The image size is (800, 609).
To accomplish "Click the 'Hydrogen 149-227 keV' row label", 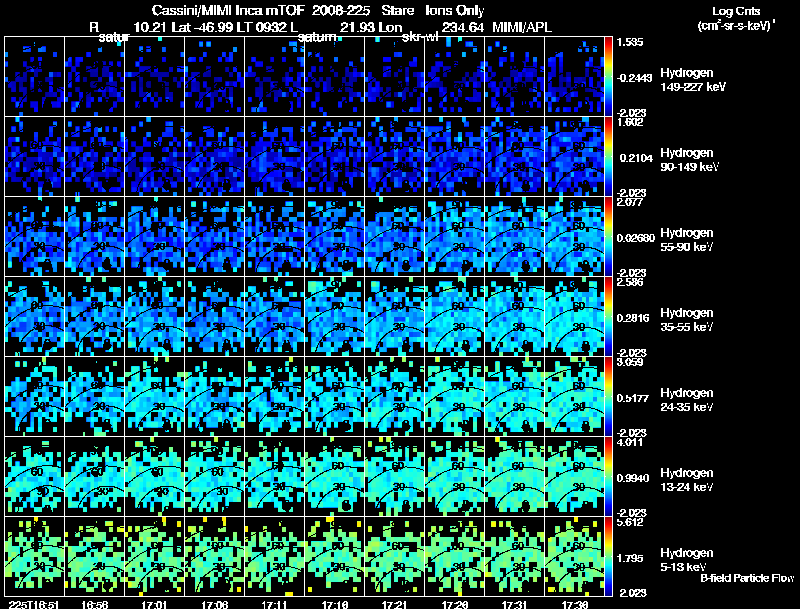I will 693,80.
